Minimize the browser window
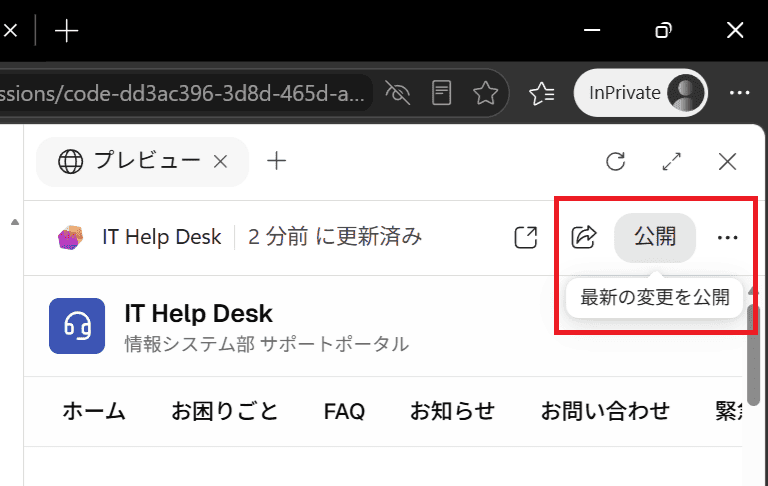Viewport: 768px width, 486px height. pos(592,30)
